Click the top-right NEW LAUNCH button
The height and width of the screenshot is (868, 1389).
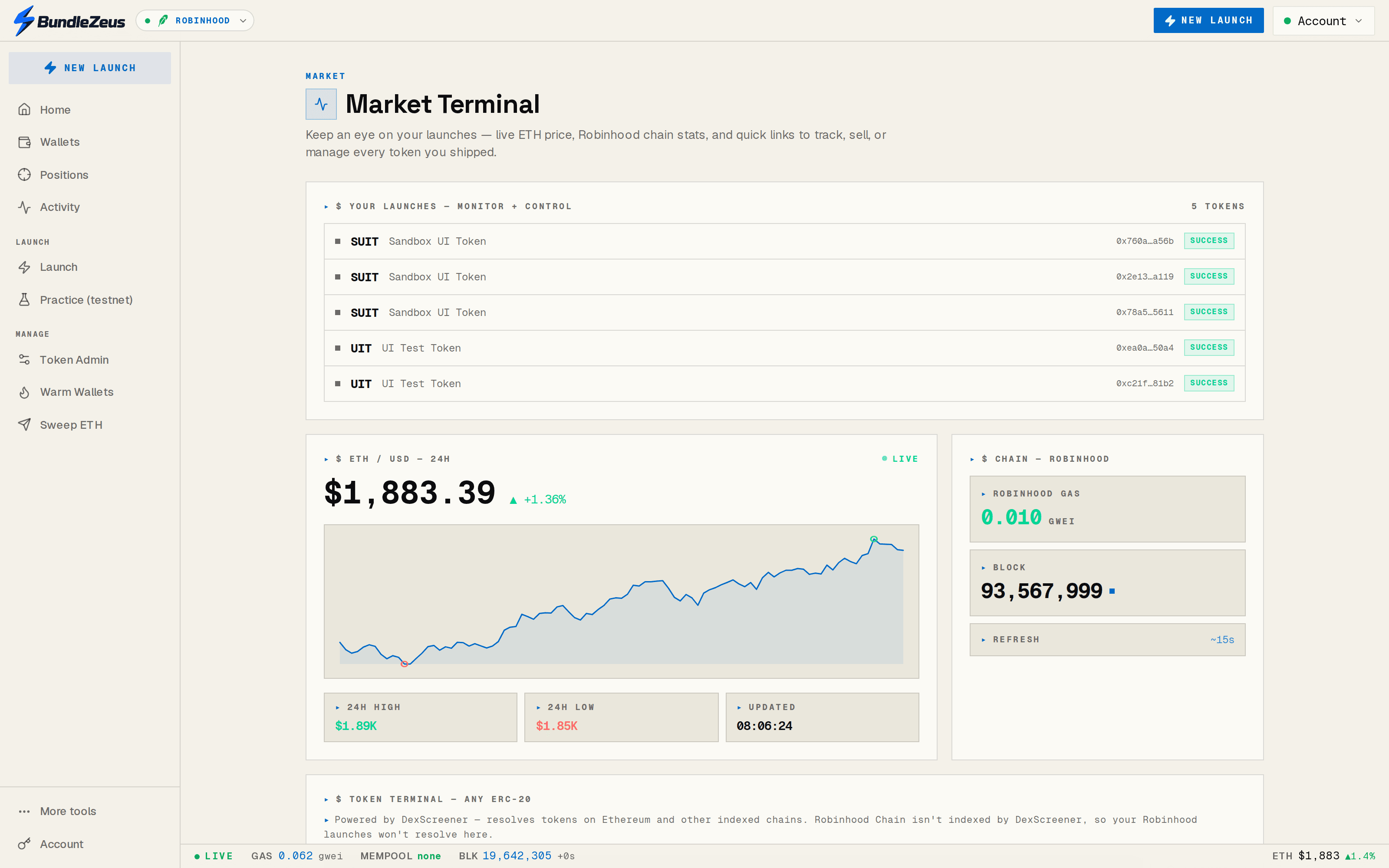pyautogui.click(x=1208, y=21)
